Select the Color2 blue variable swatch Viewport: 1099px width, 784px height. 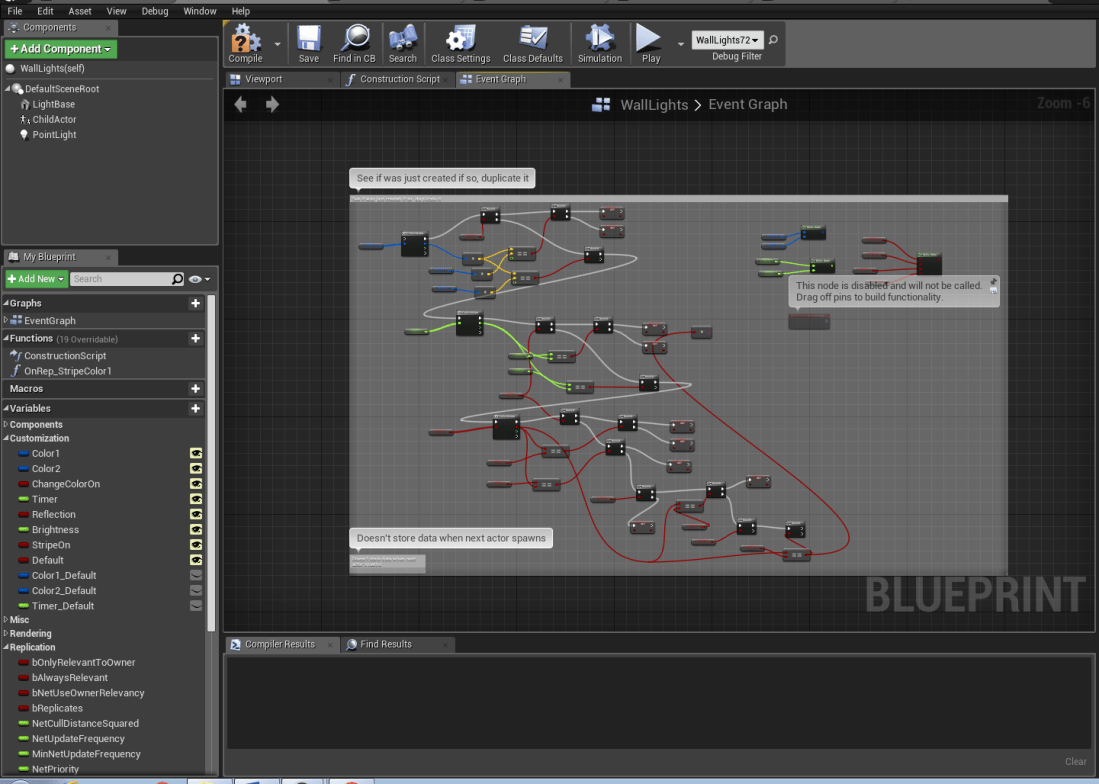(23, 469)
